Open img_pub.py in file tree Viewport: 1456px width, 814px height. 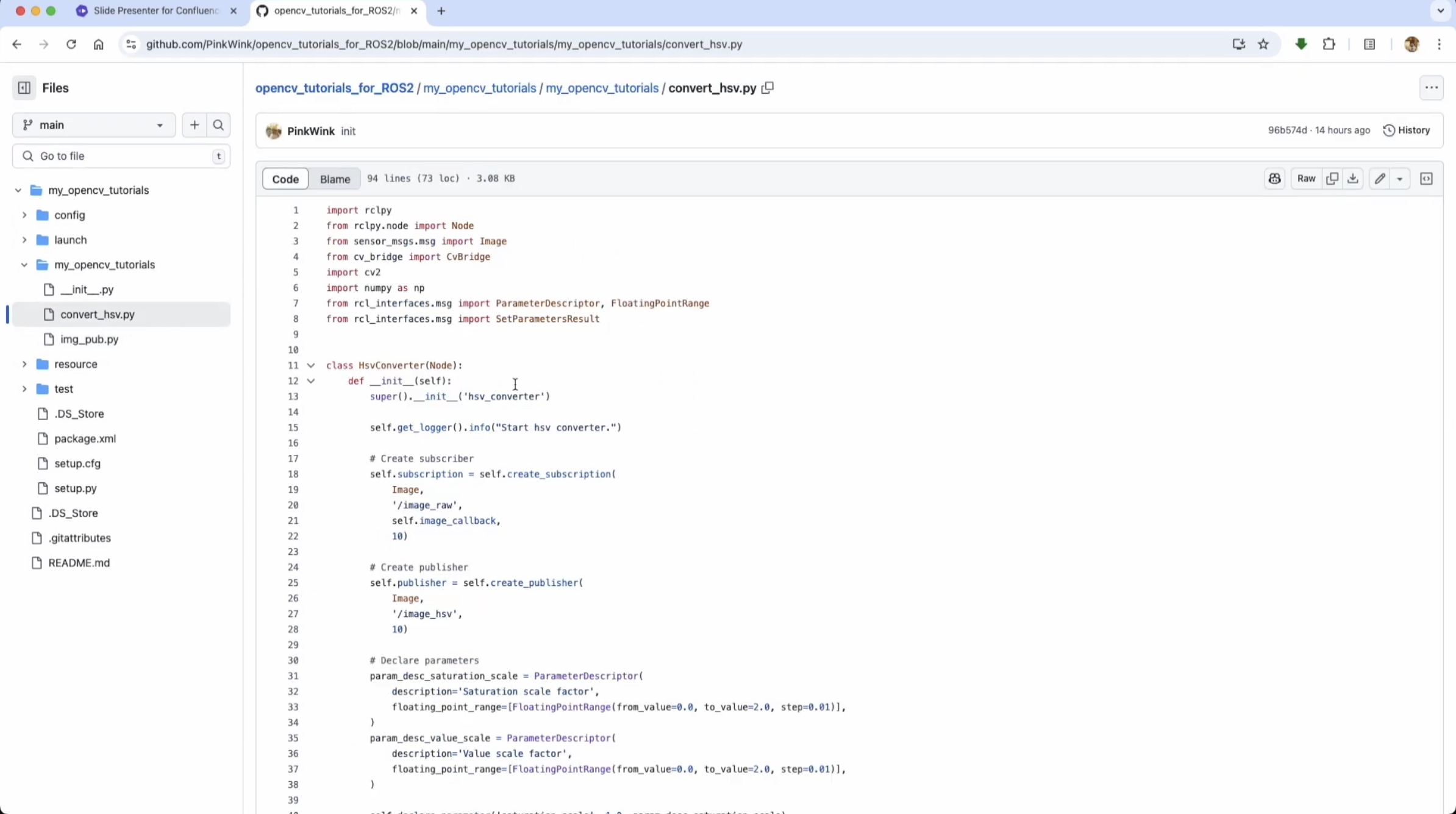[x=89, y=339]
